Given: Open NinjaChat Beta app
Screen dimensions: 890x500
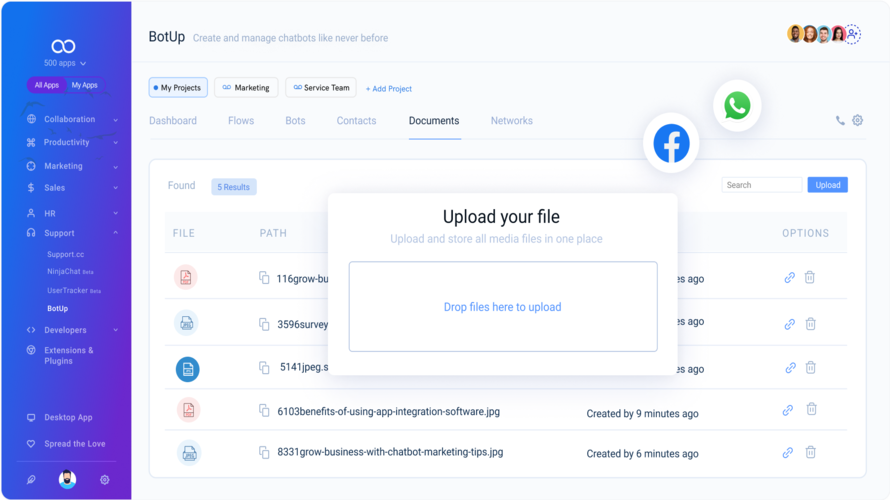Looking at the screenshot, I should point(70,272).
